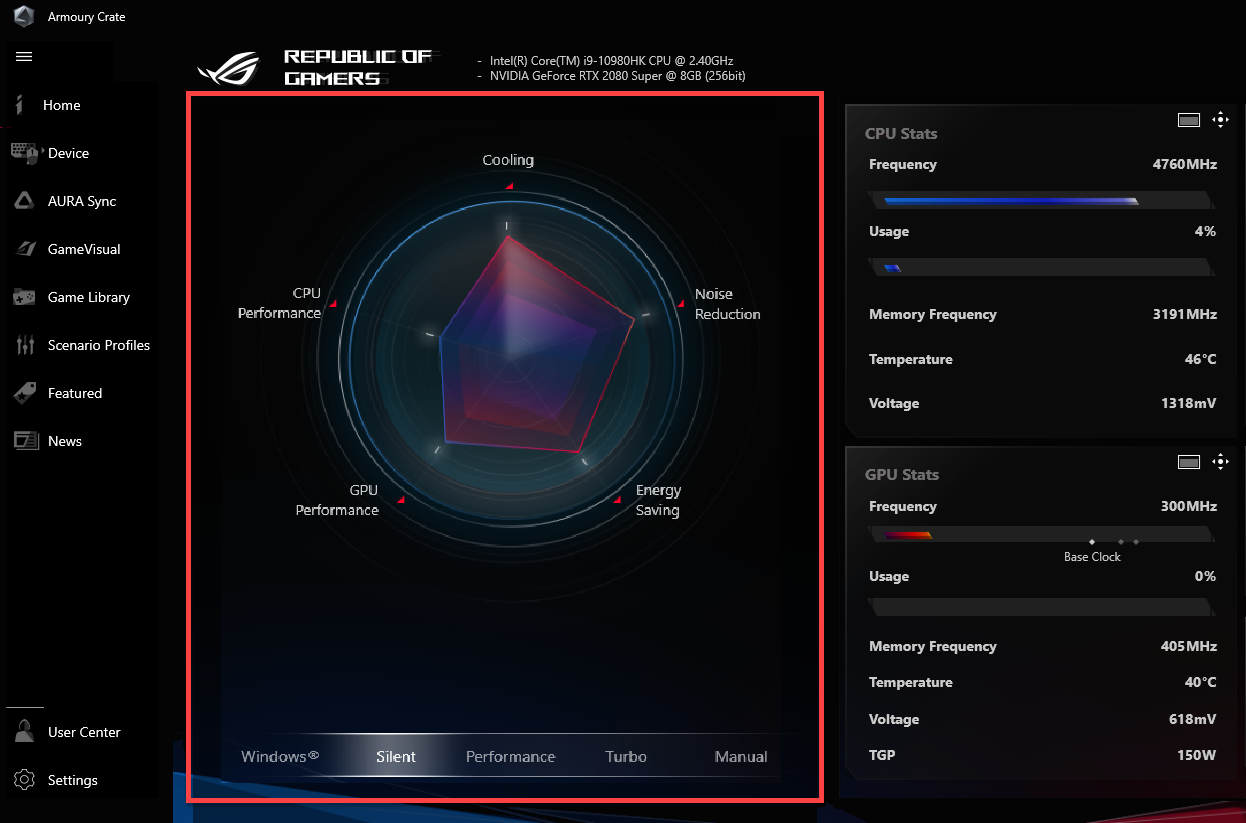The height and width of the screenshot is (823, 1246).
Task: Open the Home menu item
Action: (x=62, y=105)
